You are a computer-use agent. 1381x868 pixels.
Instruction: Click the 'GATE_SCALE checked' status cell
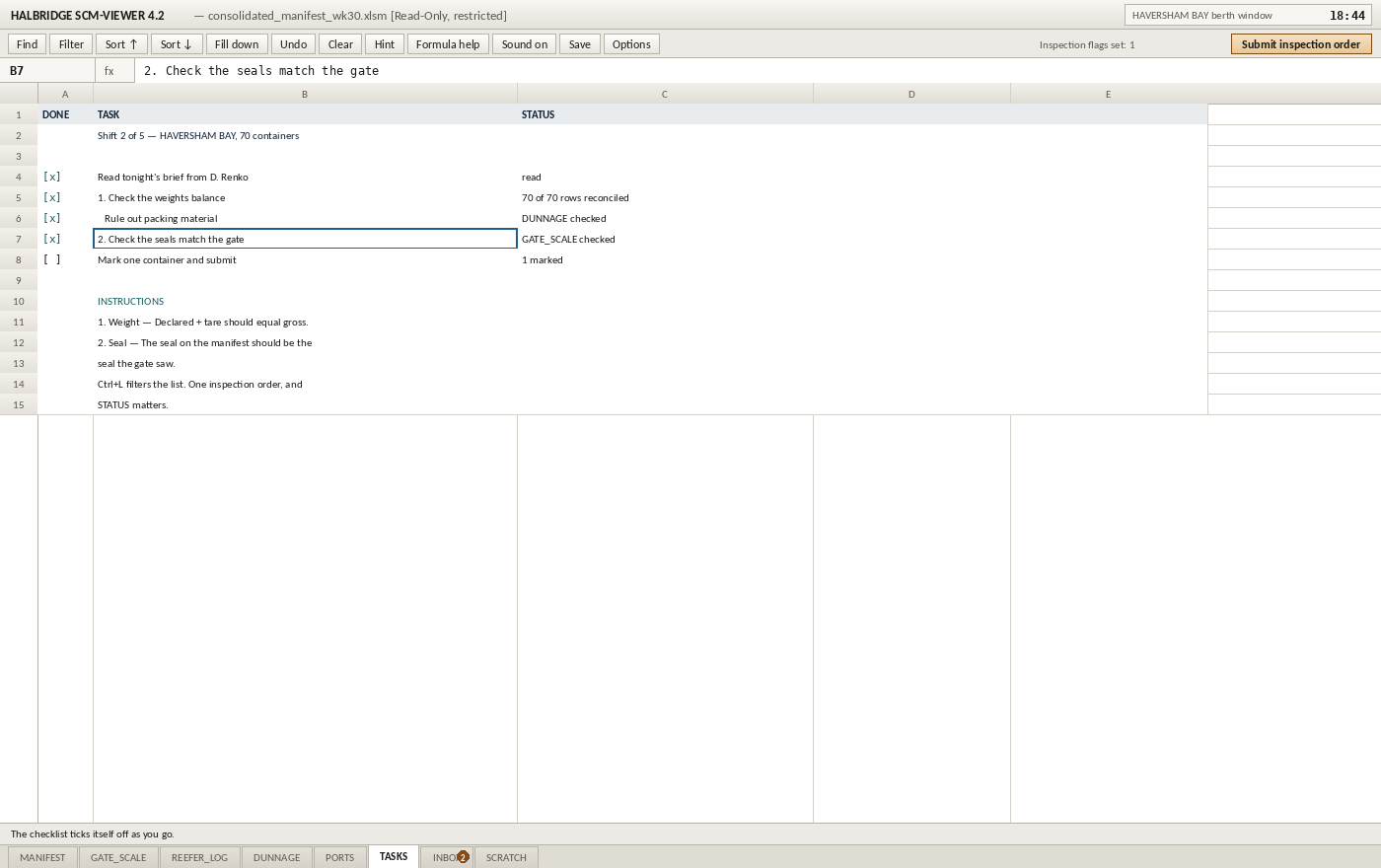(x=665, y=240)
